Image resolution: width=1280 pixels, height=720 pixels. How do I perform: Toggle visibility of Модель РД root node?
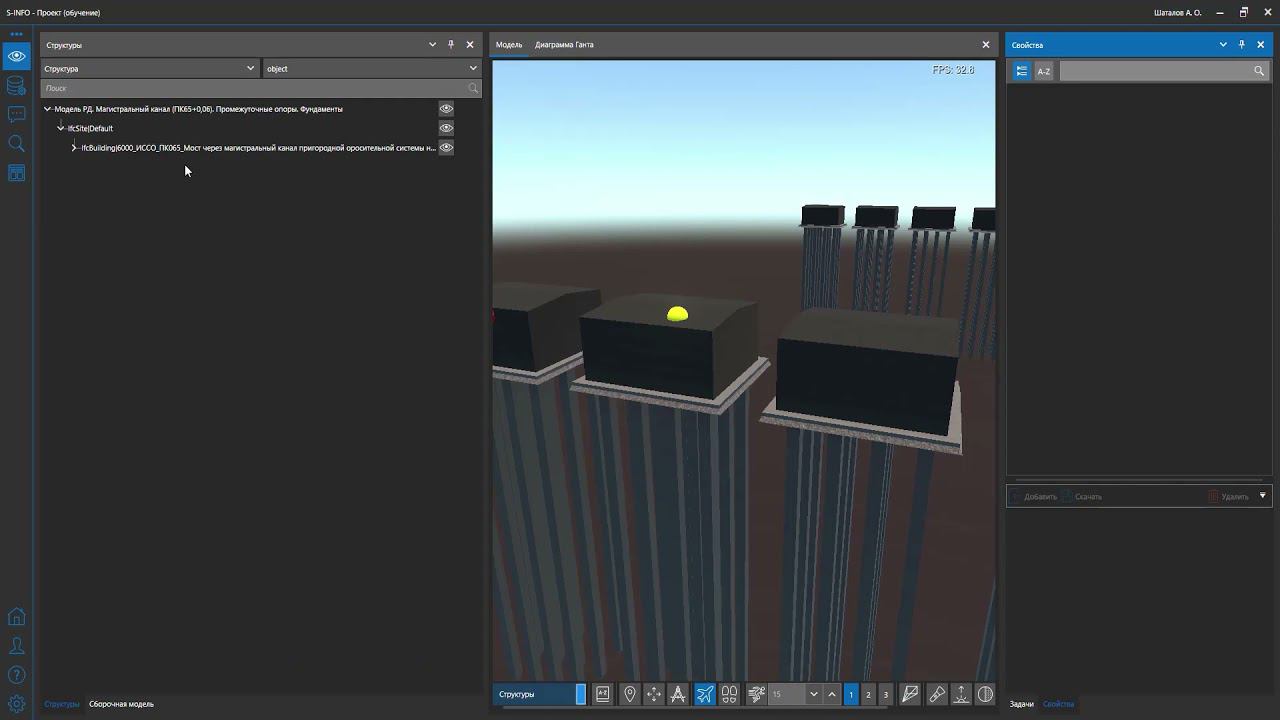(x=446, y=109)
